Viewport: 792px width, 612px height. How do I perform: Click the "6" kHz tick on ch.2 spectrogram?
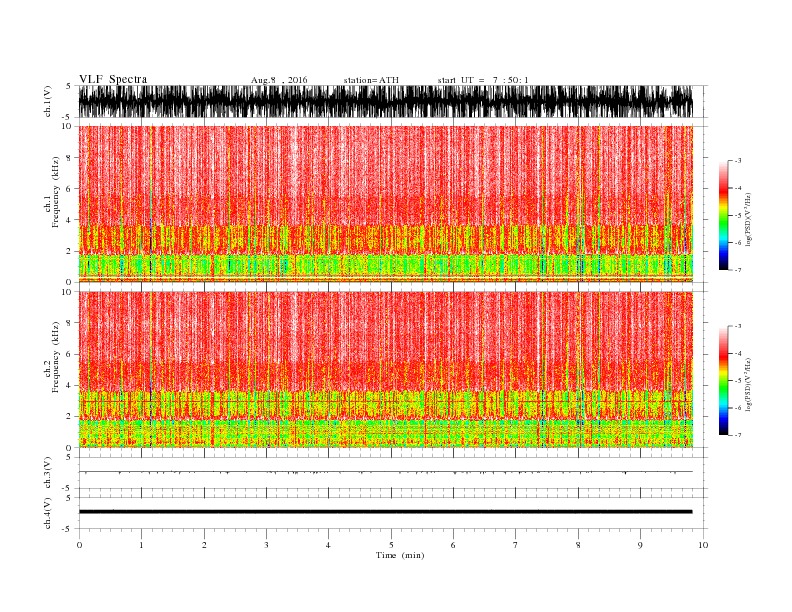pos(69,354)
